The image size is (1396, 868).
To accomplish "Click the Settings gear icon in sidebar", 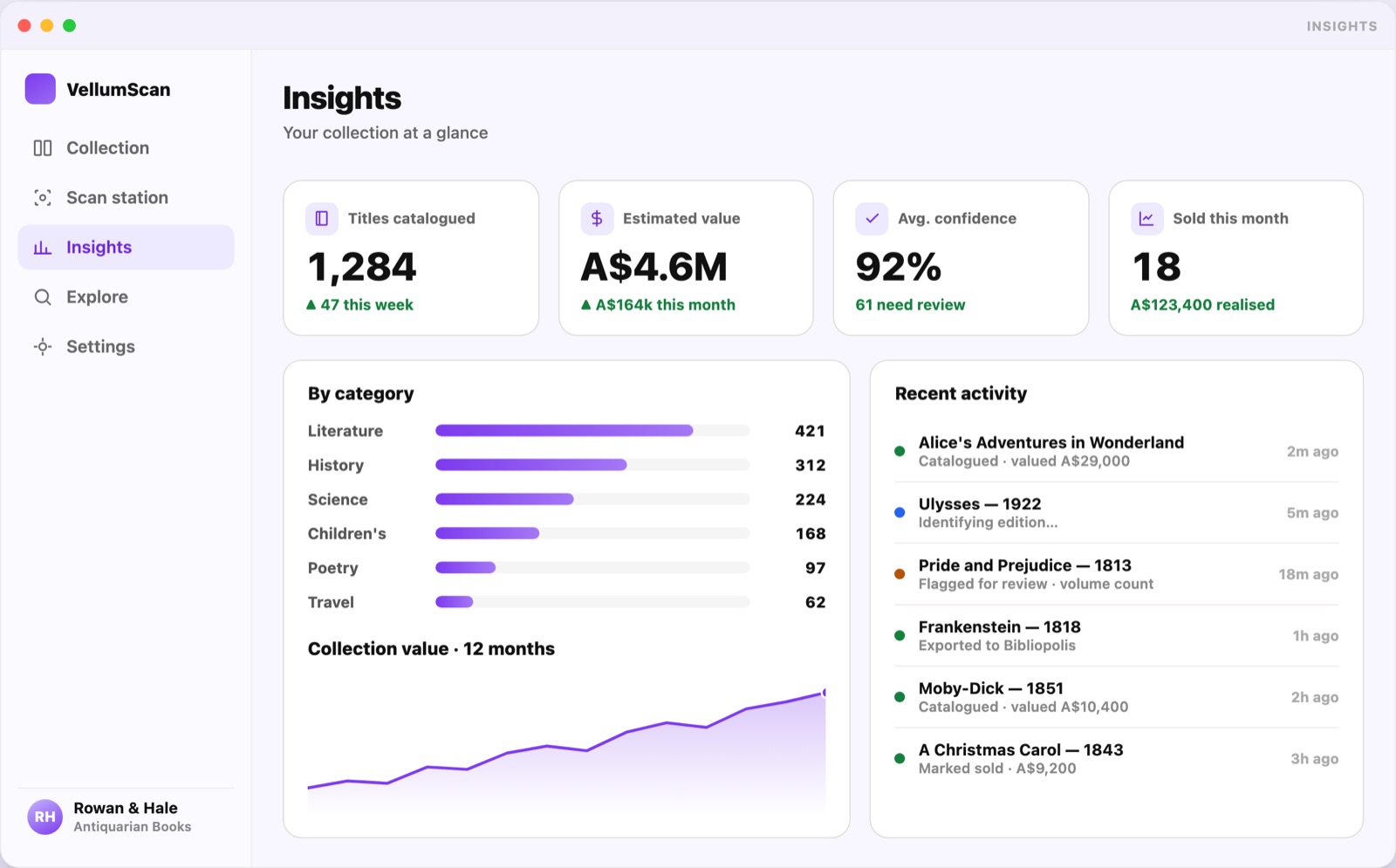I will pos(43,346).
